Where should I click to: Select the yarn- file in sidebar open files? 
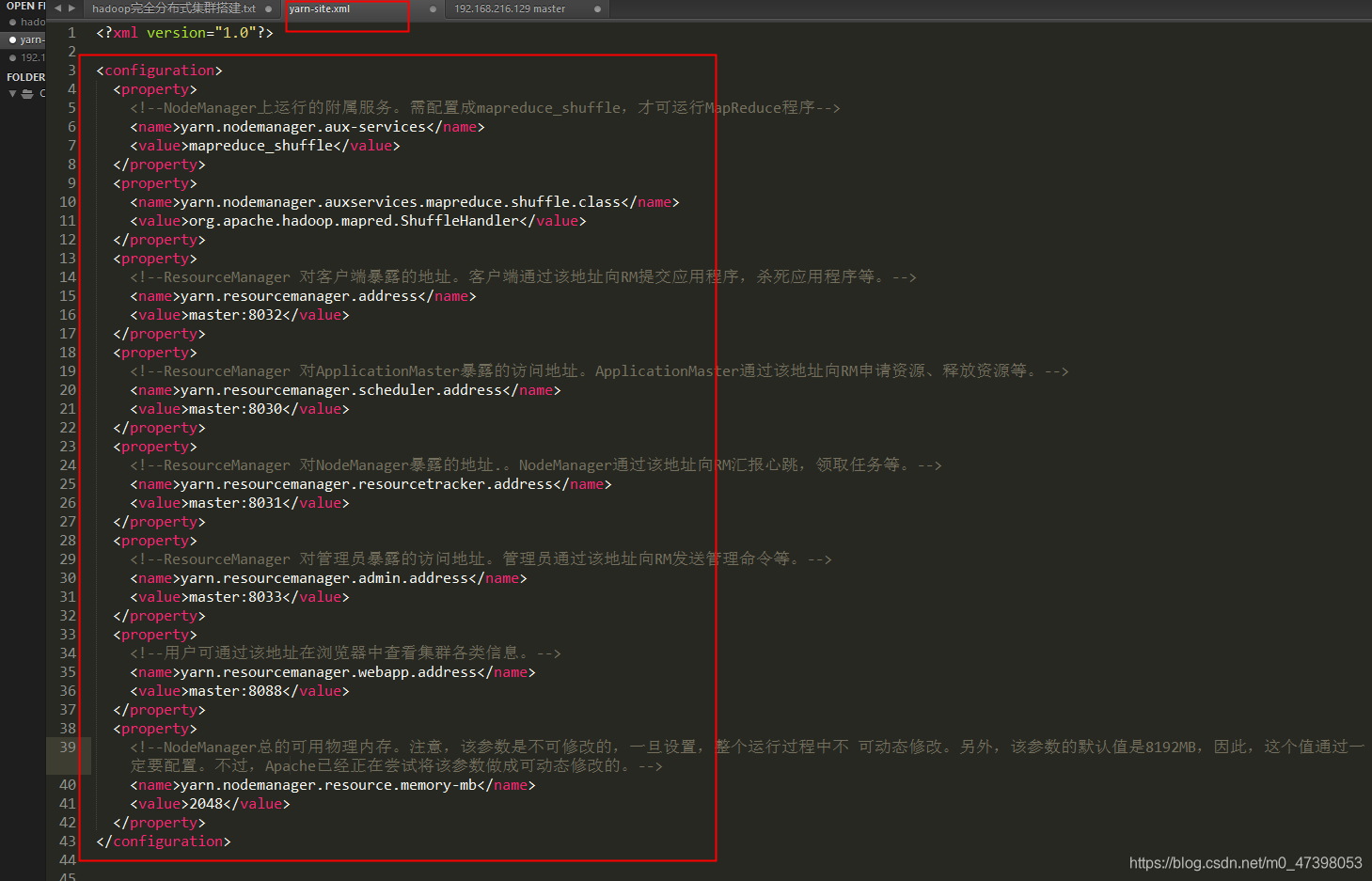click(33, 39)
